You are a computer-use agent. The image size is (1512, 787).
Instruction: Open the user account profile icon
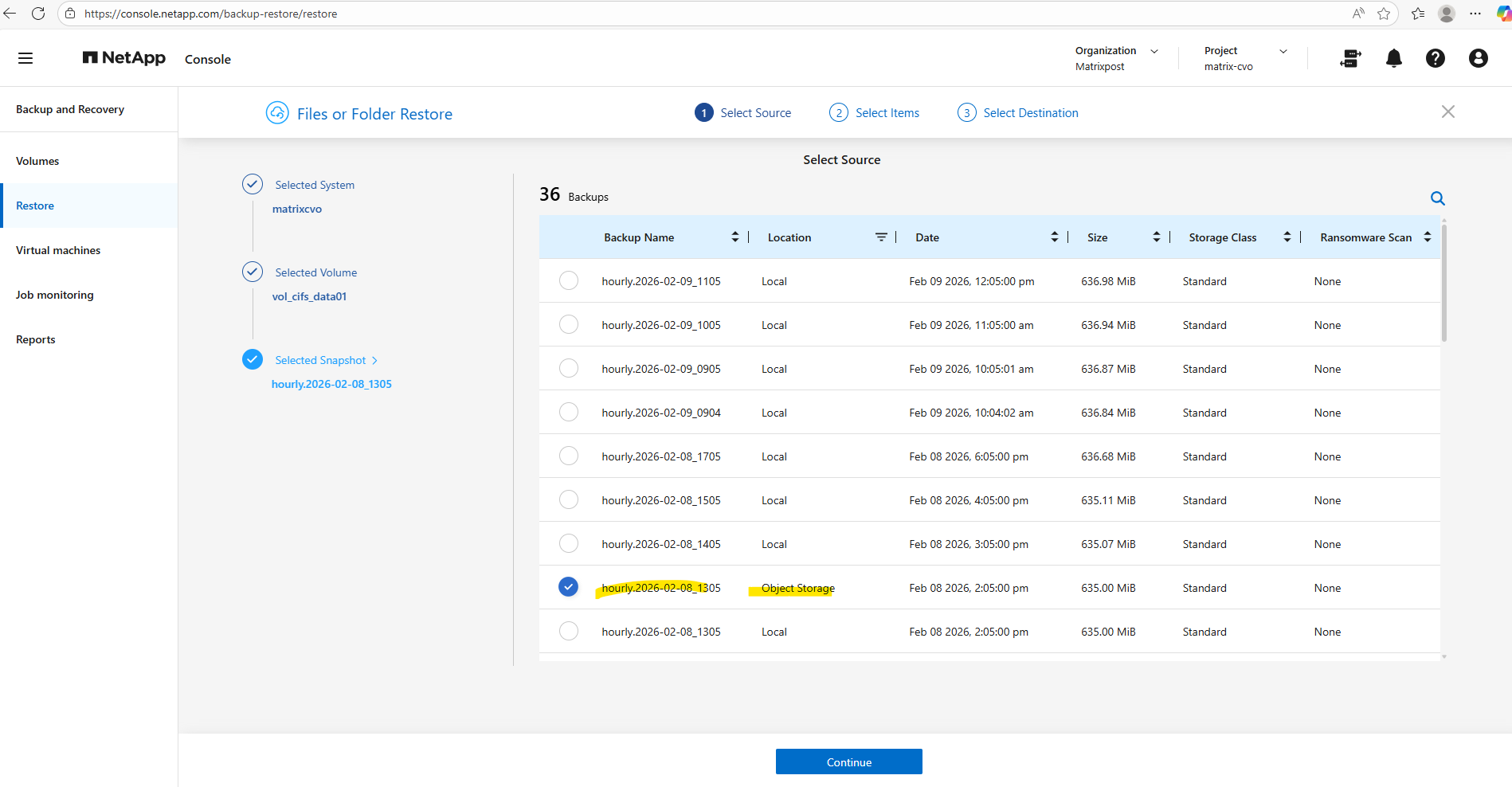pyautogui.click(x=1478, y=58)
